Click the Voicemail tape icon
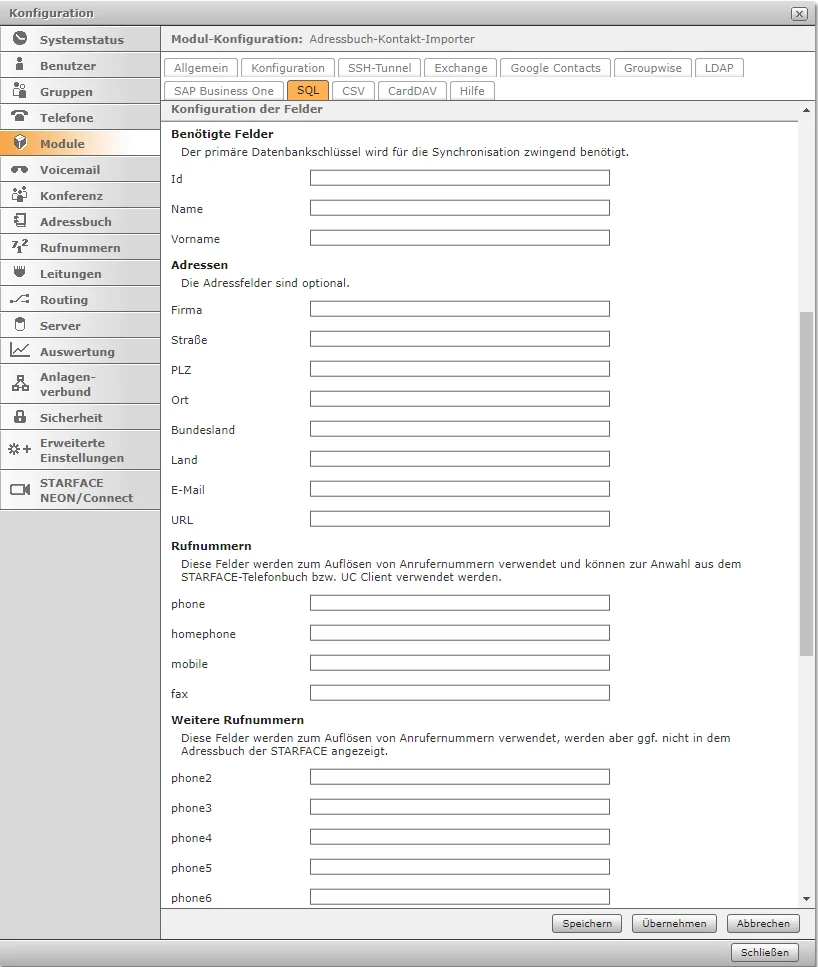818x967 pixels. coord(20,169)
